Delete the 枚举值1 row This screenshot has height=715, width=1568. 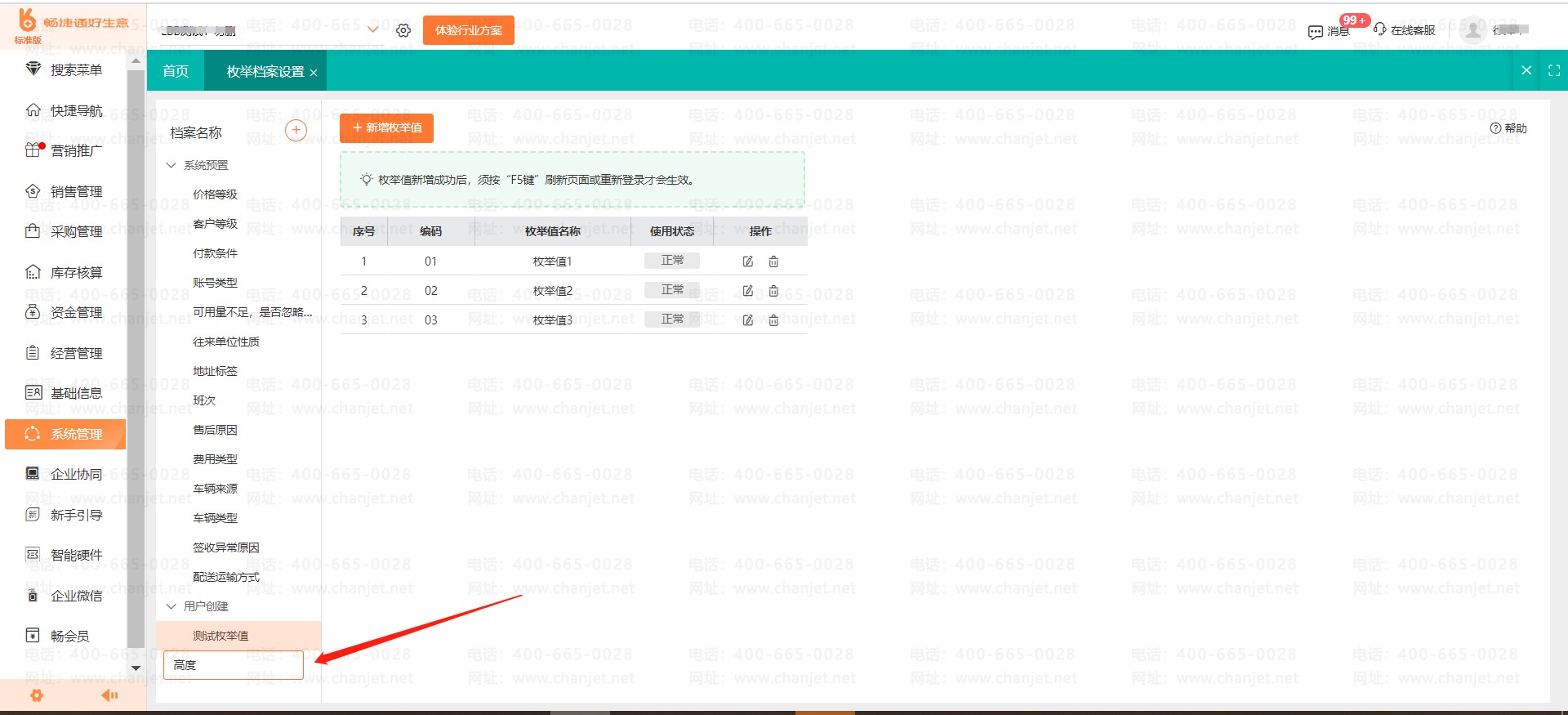[x=773, y=261]
